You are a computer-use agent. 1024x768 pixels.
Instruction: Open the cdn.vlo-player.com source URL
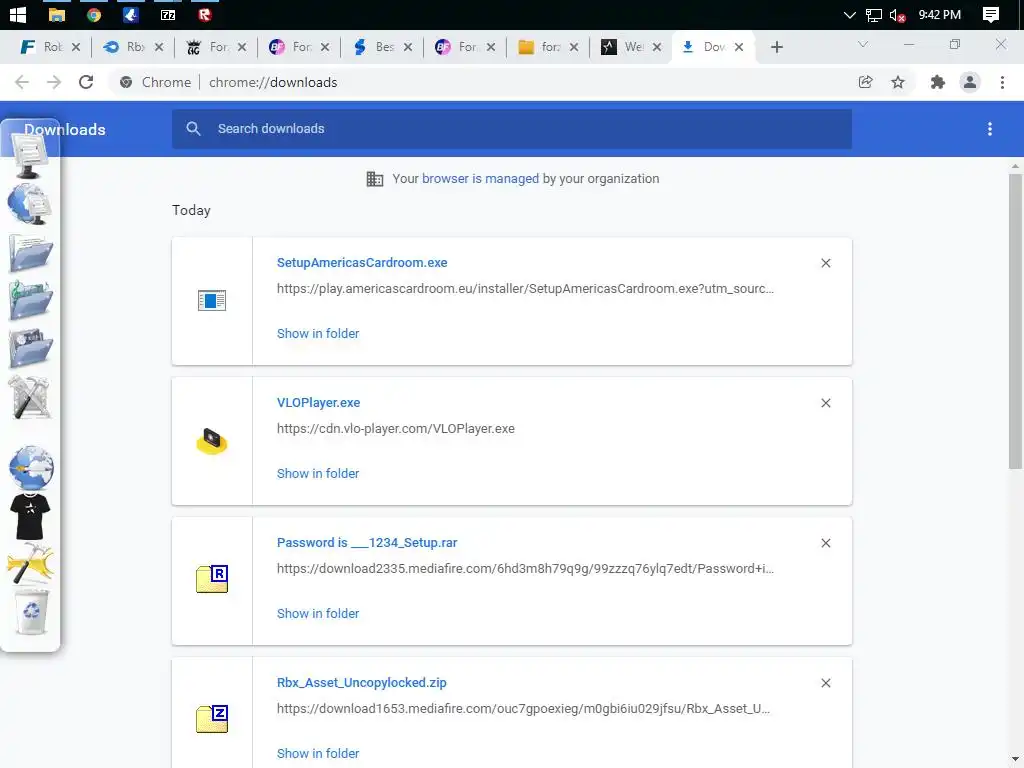click(396, 428)
